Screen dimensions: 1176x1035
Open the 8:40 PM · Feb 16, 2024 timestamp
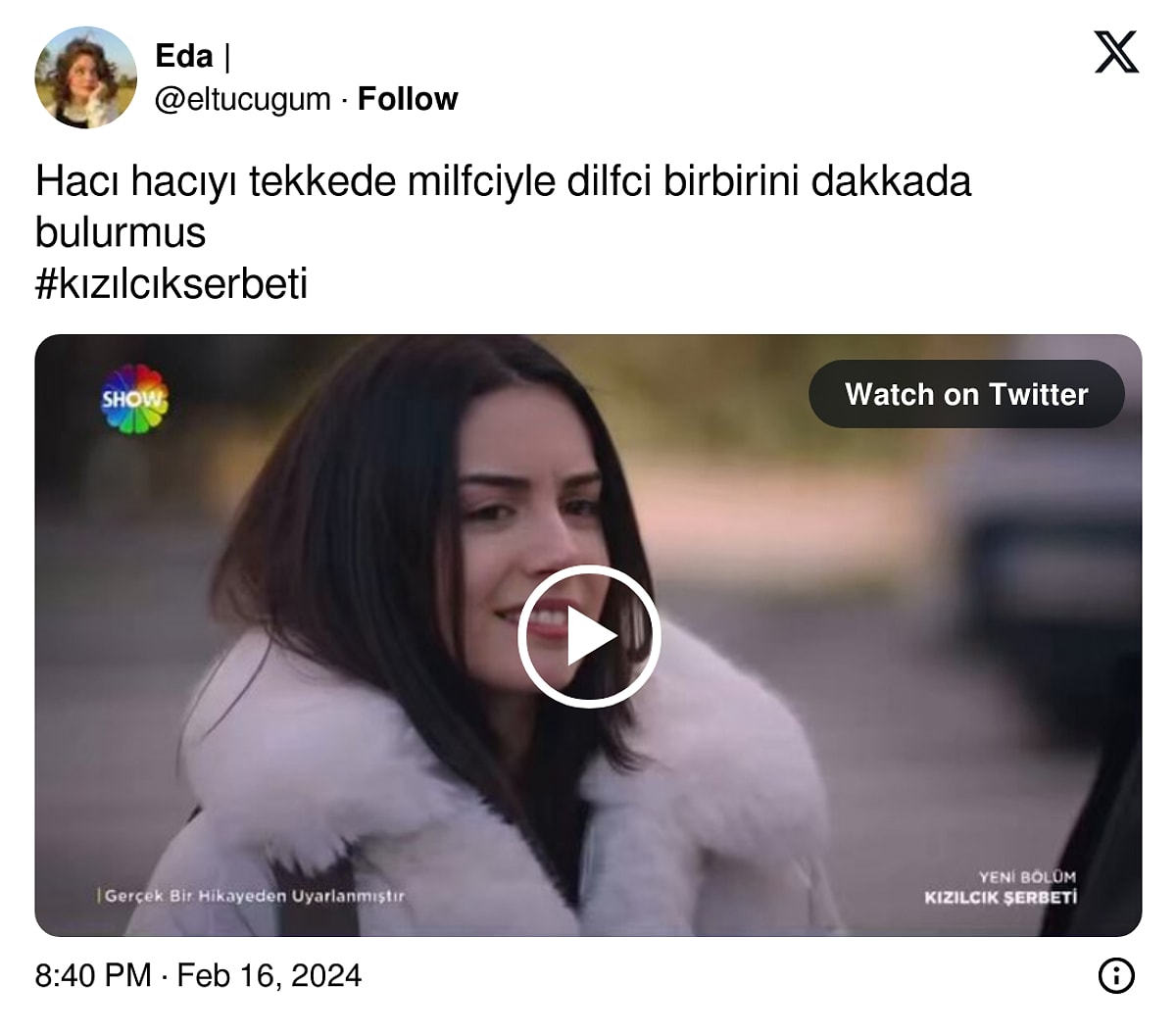(x=198, y=975)
